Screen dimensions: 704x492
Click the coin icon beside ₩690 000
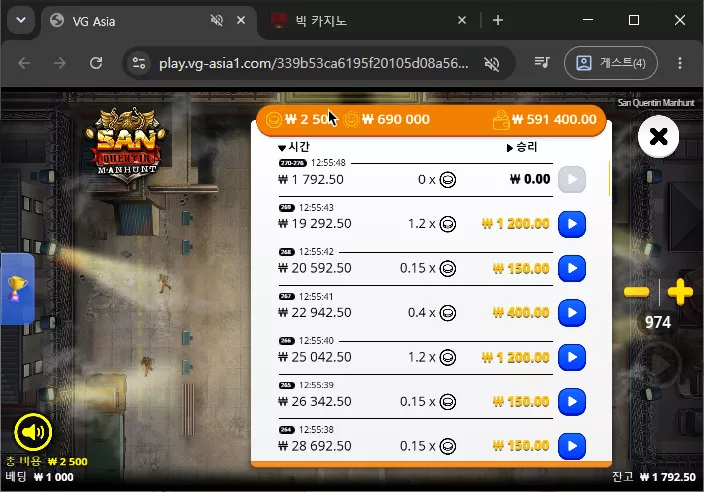(351, 119)
